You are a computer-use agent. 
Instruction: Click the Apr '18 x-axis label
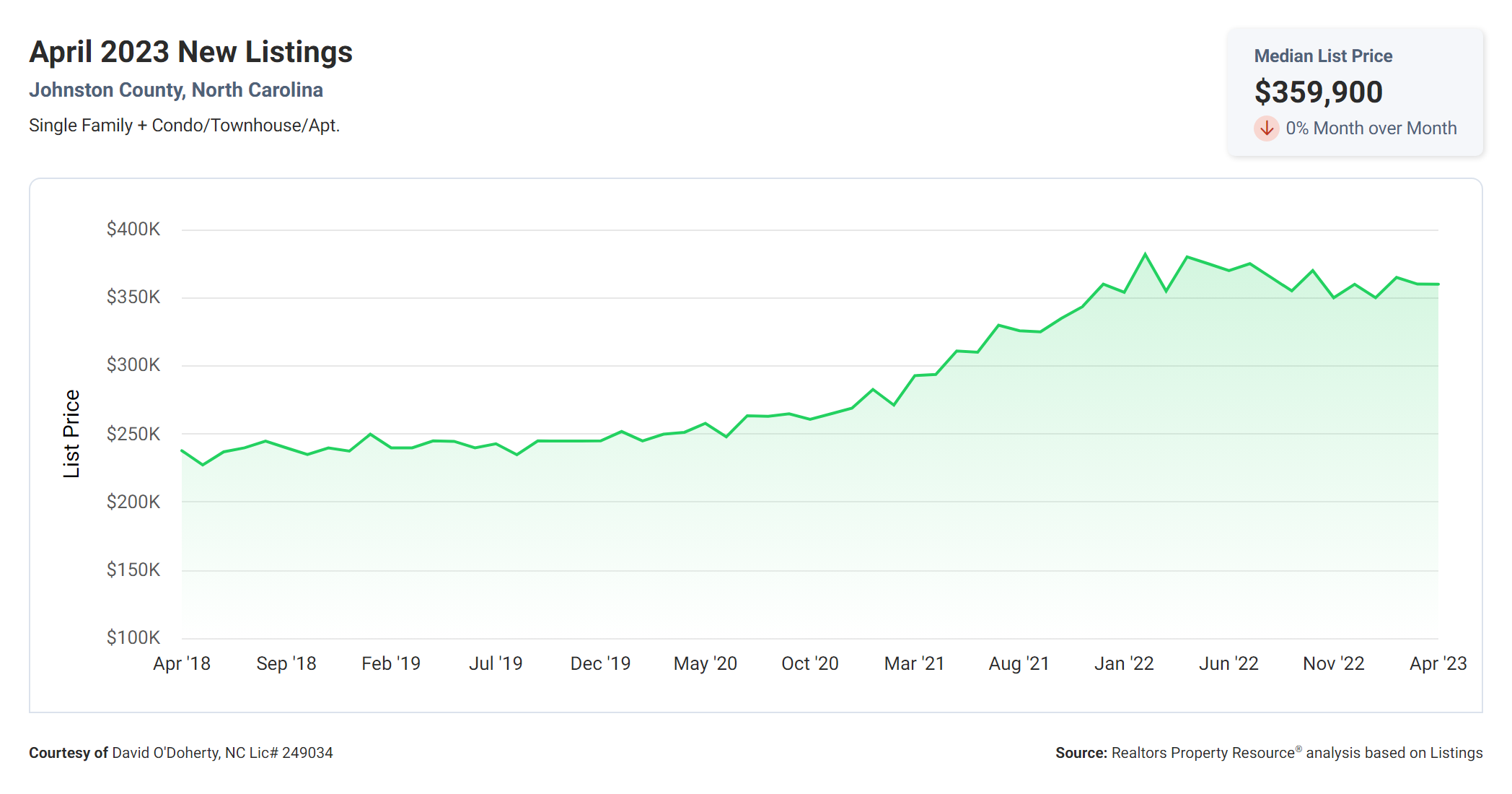pyautogui.click(x=182, y=664)
